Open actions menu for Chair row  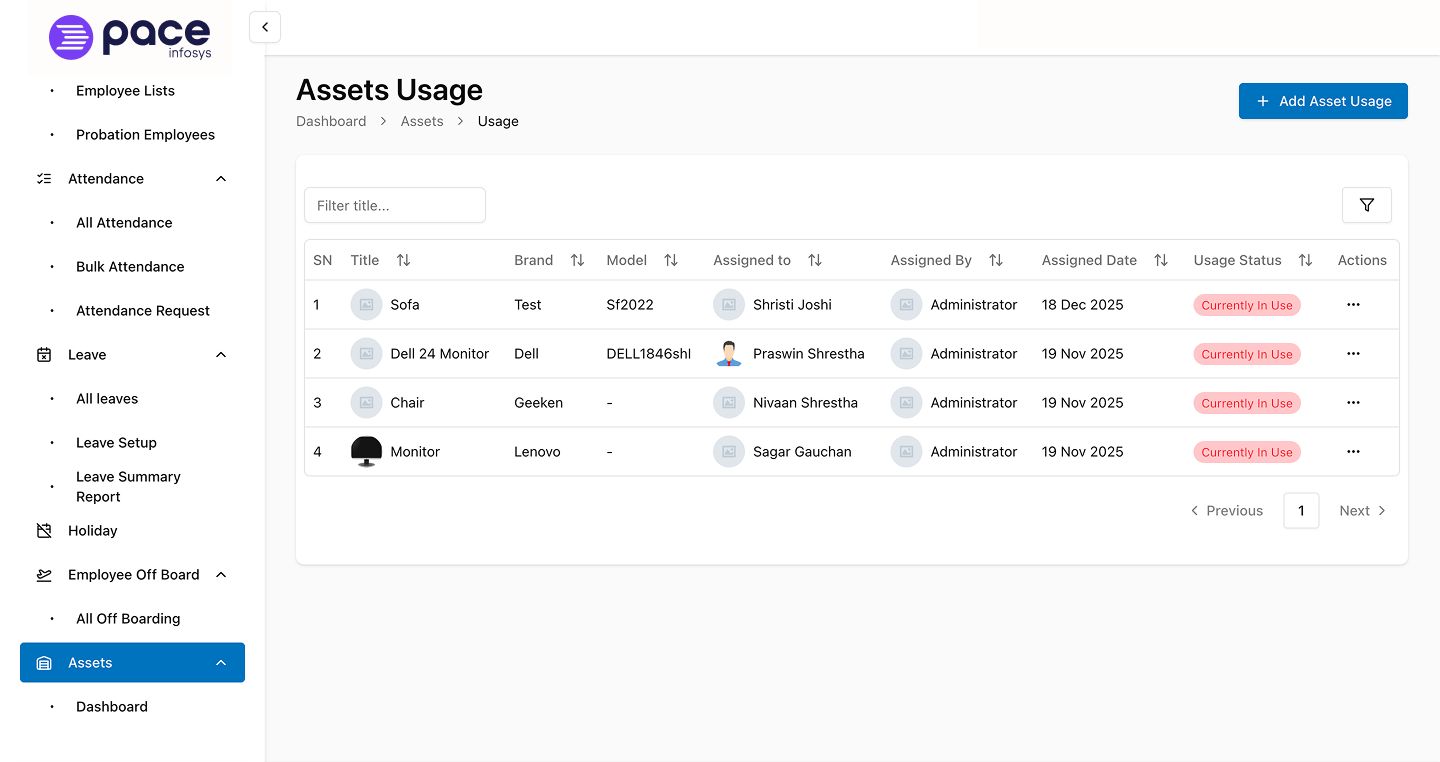(1353, 403)
